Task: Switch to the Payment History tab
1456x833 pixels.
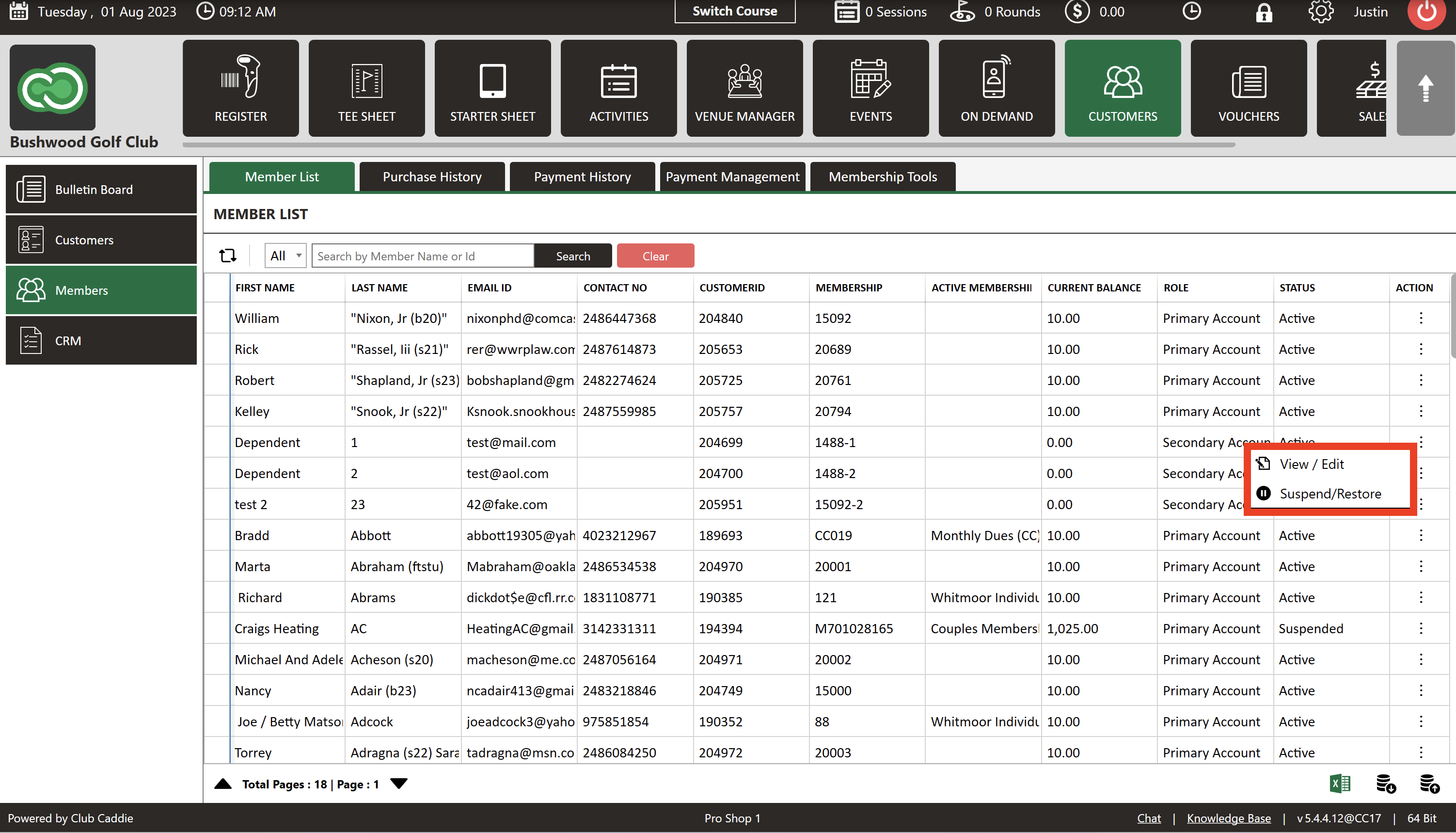Action: (582, 177)
